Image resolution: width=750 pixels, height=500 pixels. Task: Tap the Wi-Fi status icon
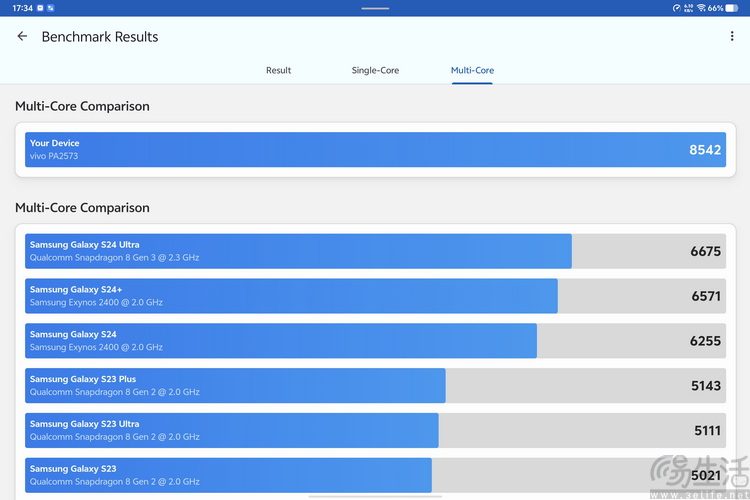[x=701, y=8]
